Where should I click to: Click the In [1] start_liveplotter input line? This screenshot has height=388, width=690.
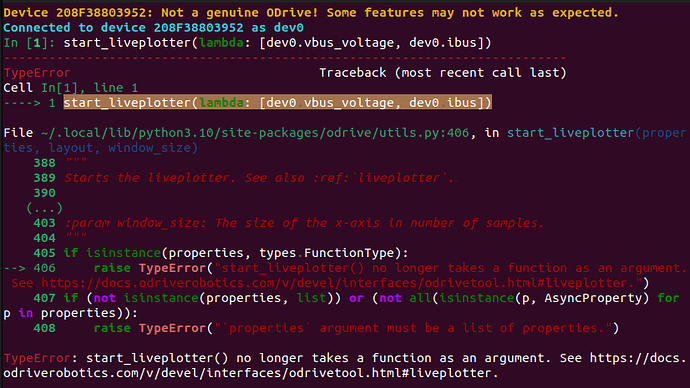tap(247, 43)
